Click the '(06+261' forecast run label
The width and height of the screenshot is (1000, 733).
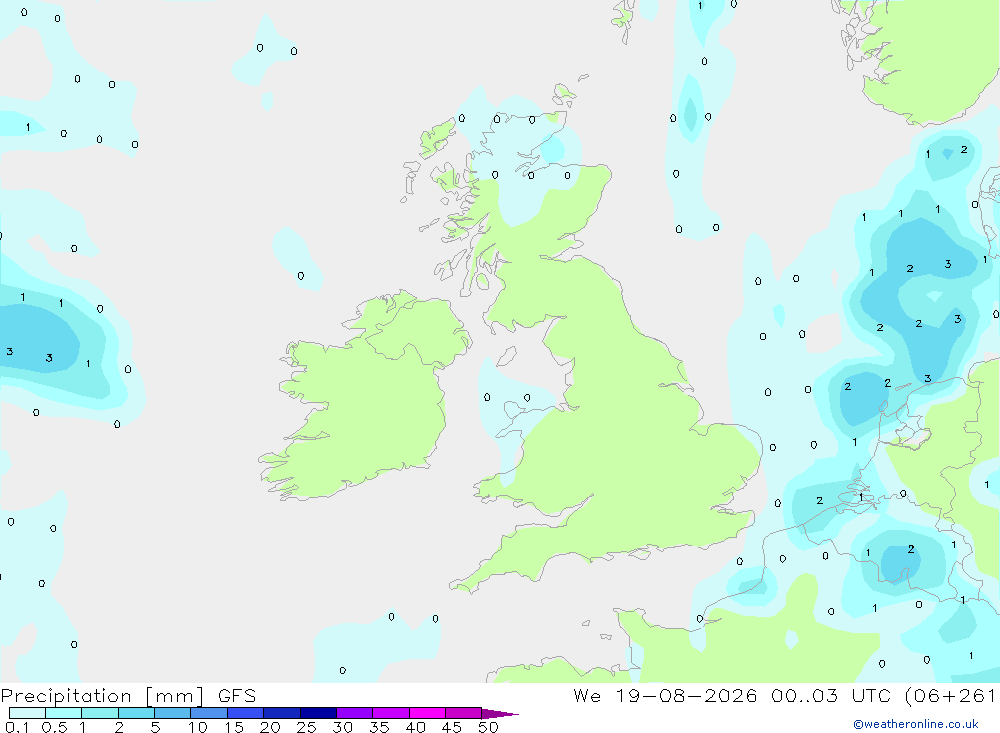951,696
